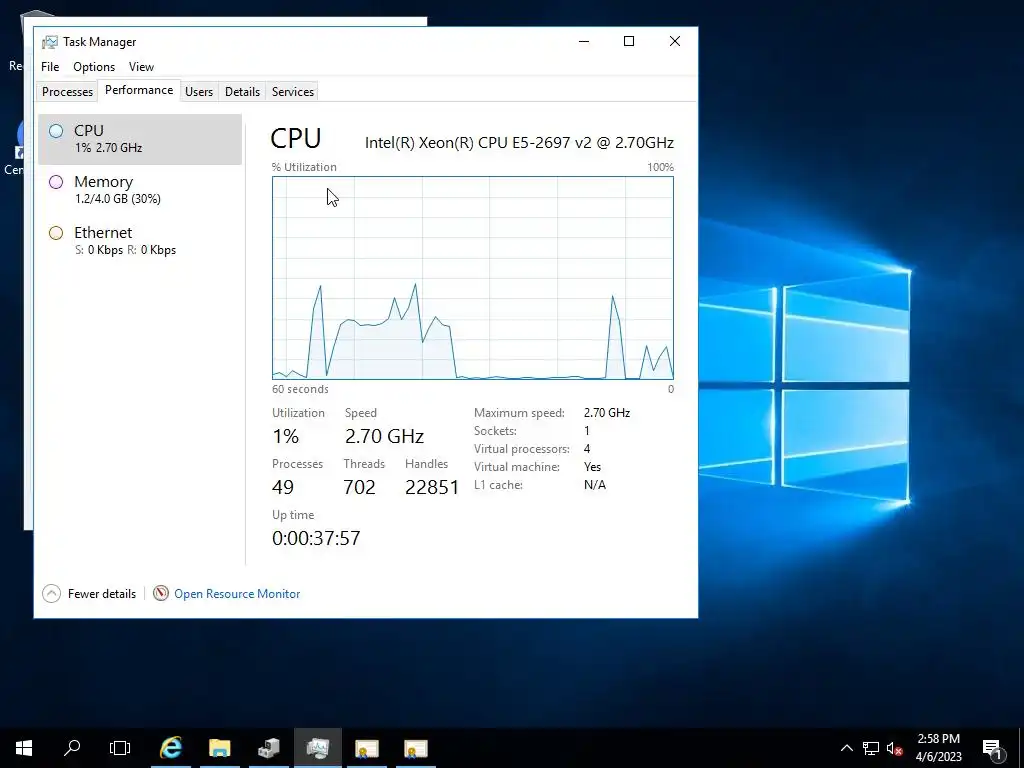Click Task Manager taskbar icon
The image size is (1024, 768).
coord(318,748)
